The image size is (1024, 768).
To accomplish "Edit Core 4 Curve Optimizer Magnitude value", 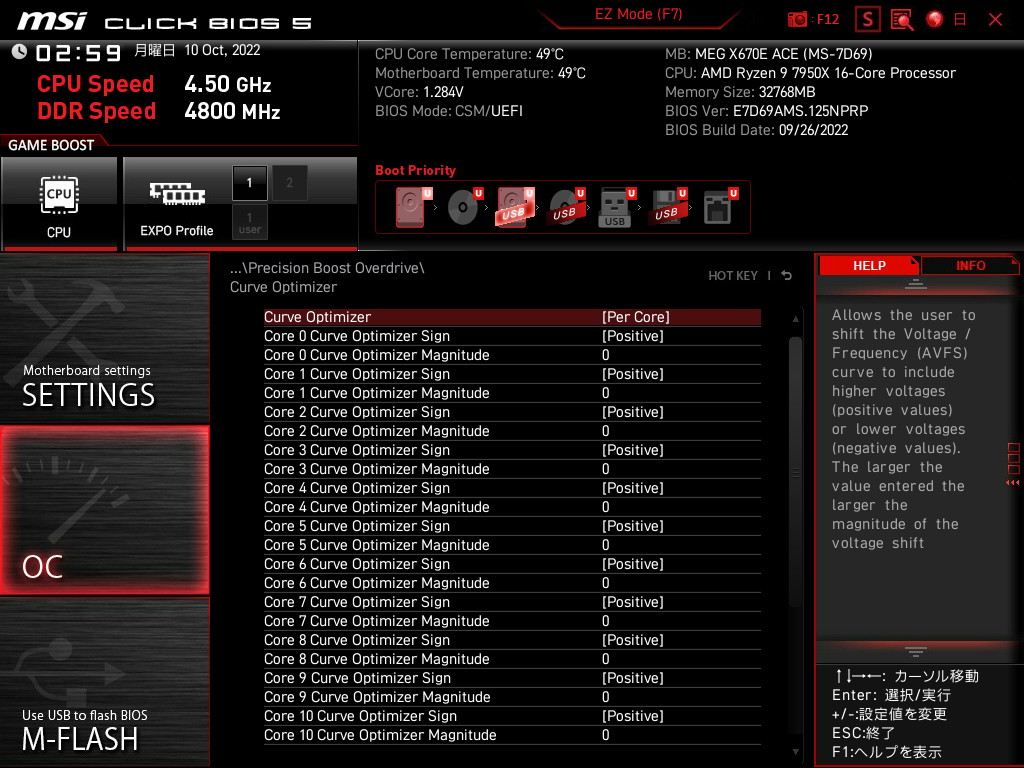I will point(605,507).
